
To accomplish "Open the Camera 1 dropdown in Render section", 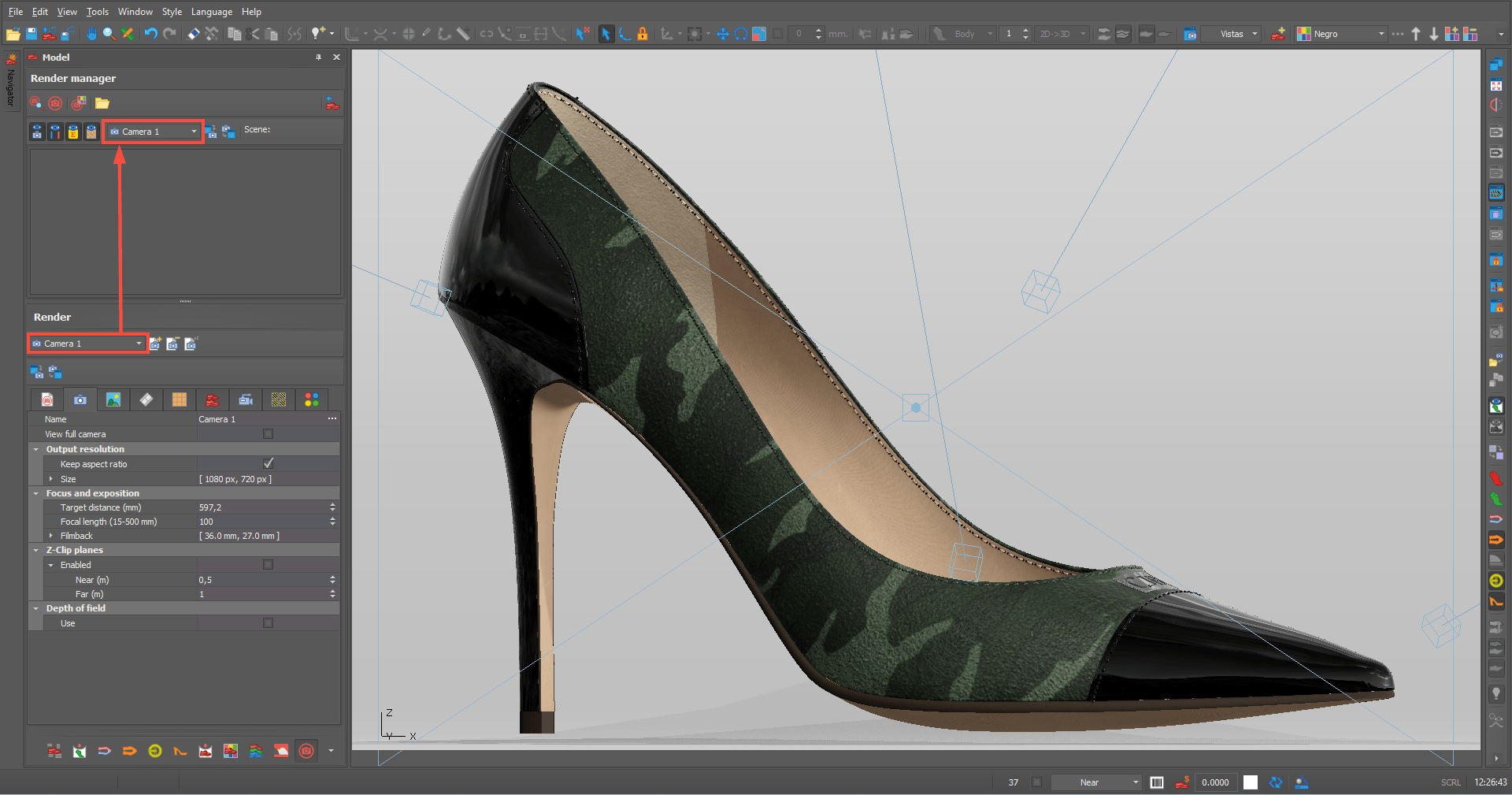I will 87,344.
